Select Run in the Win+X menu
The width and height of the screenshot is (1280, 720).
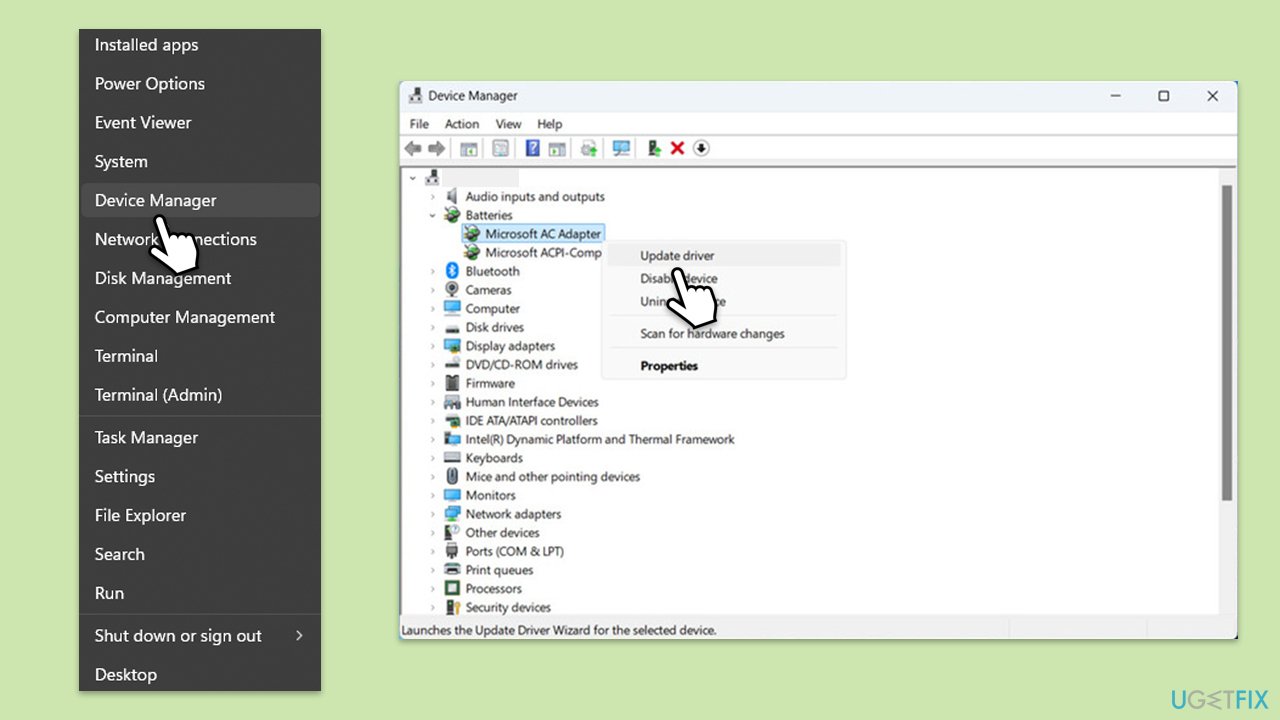200,594
